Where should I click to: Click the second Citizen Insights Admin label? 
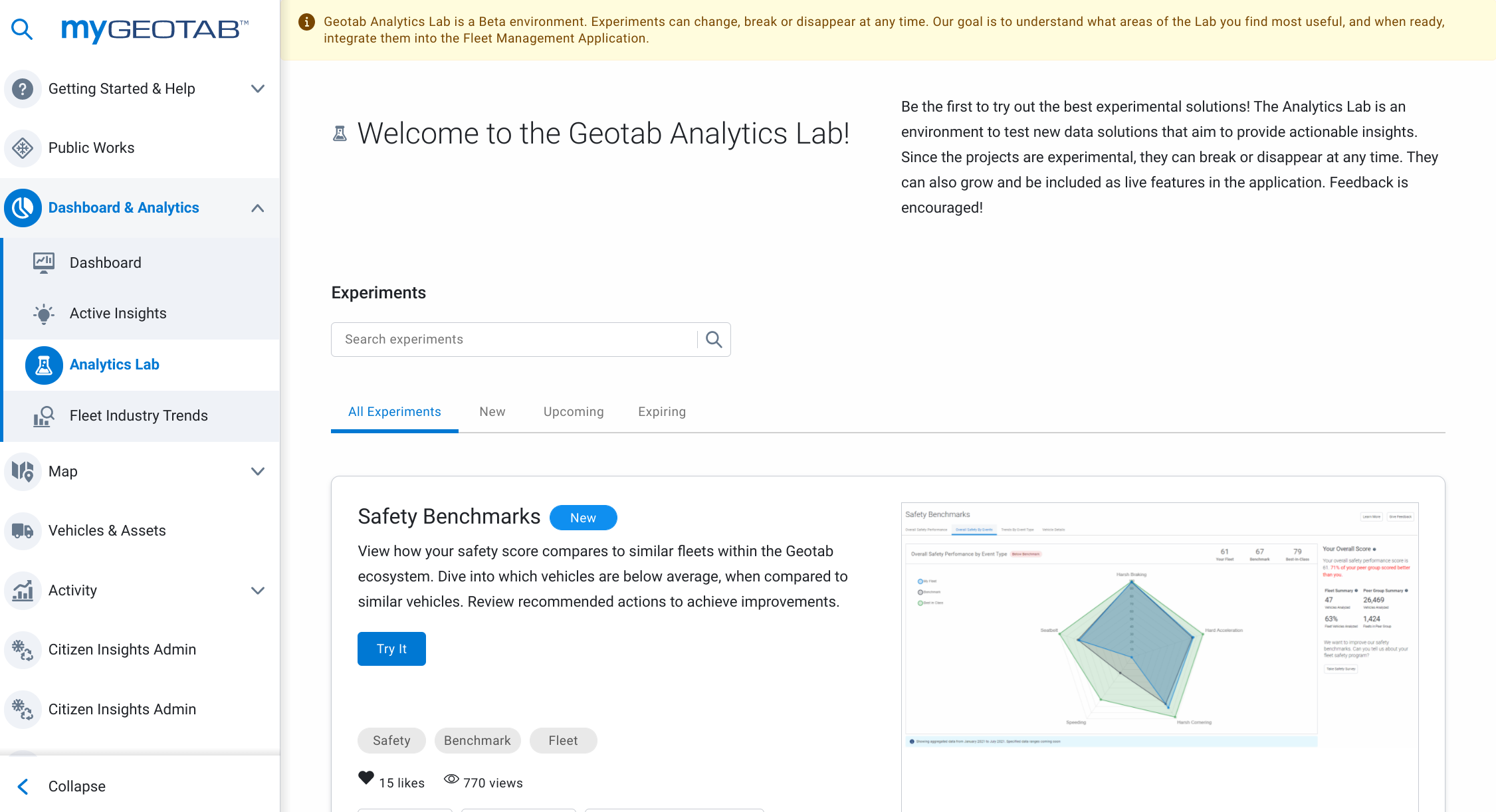click(122, 710)
